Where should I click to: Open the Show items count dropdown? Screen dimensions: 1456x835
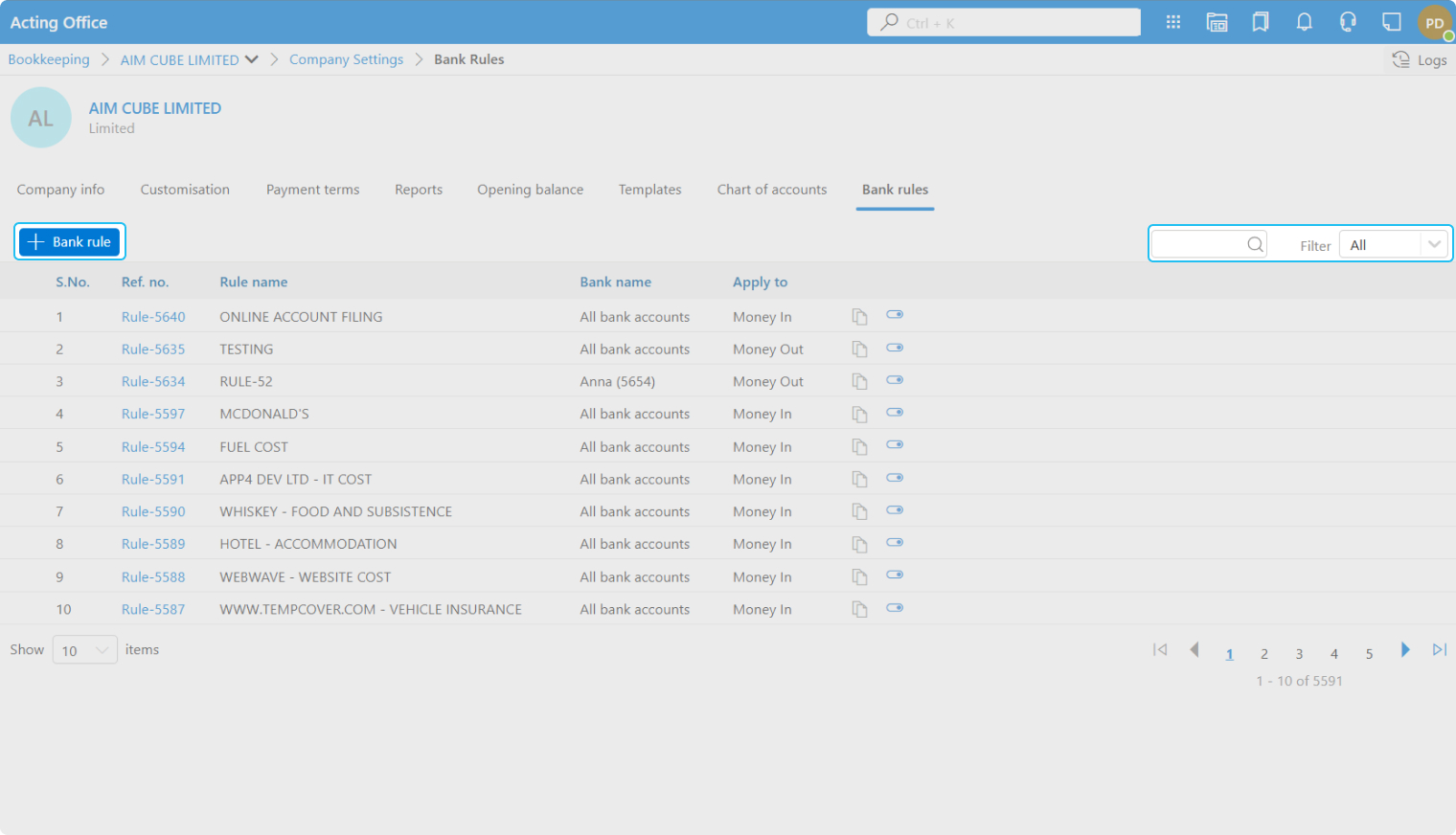(84, 650)
